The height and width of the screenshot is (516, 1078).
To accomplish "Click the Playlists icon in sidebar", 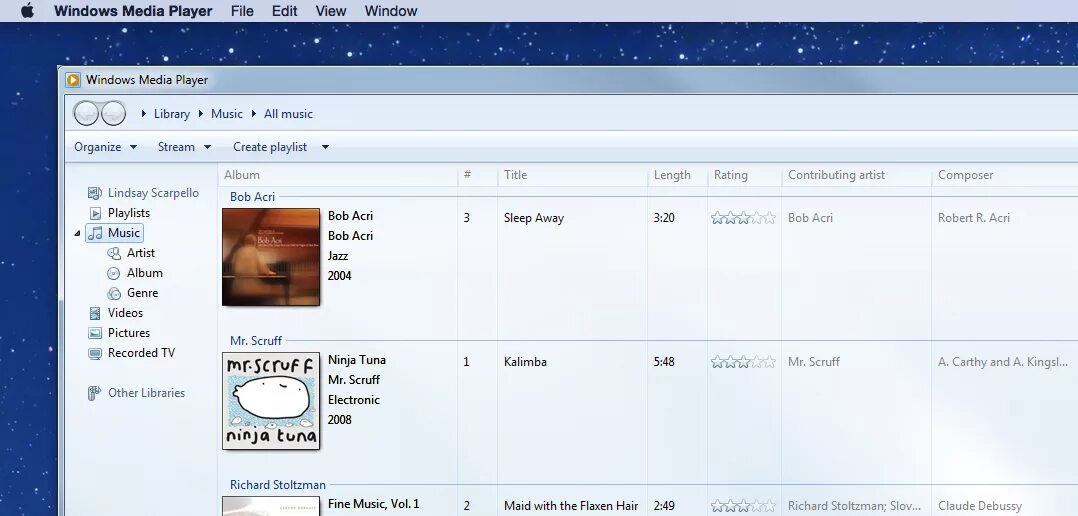I will tap(96, 214).
